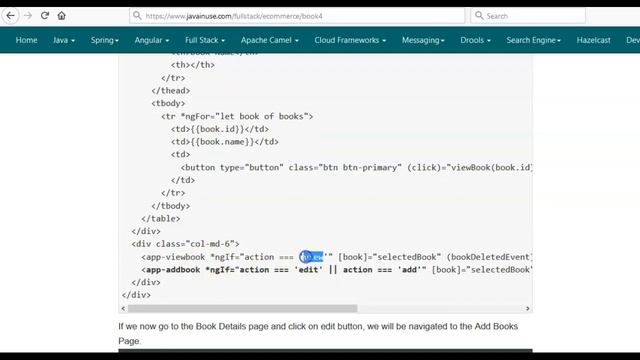Click the 'If we now go to the Book Details' paragraph

(x=318, y=333)
